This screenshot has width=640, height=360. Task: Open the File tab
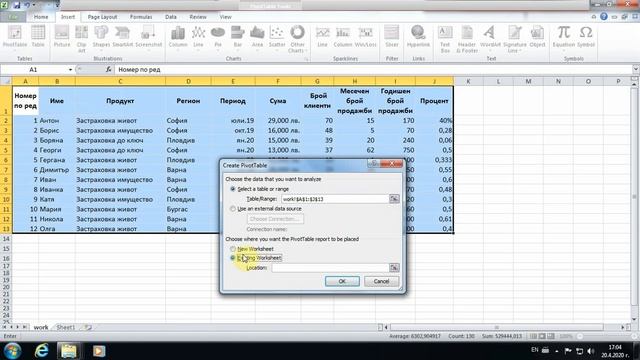pos(13,17)
